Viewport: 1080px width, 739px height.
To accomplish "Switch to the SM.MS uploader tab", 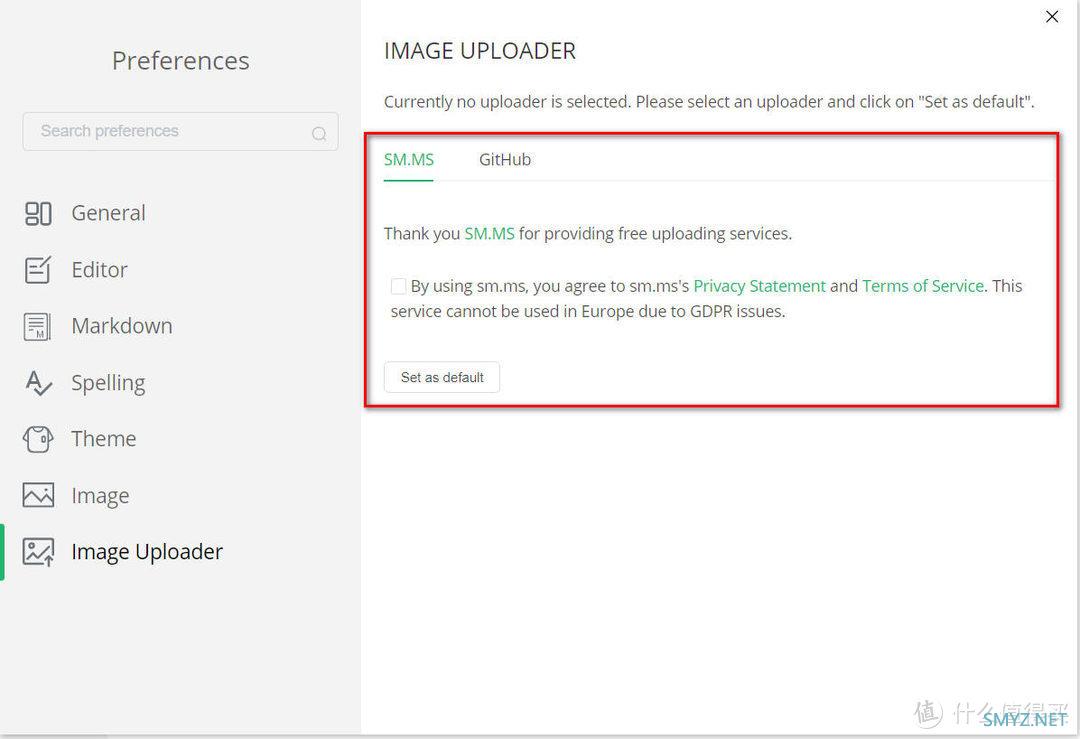I will click(x=408, y=160).
